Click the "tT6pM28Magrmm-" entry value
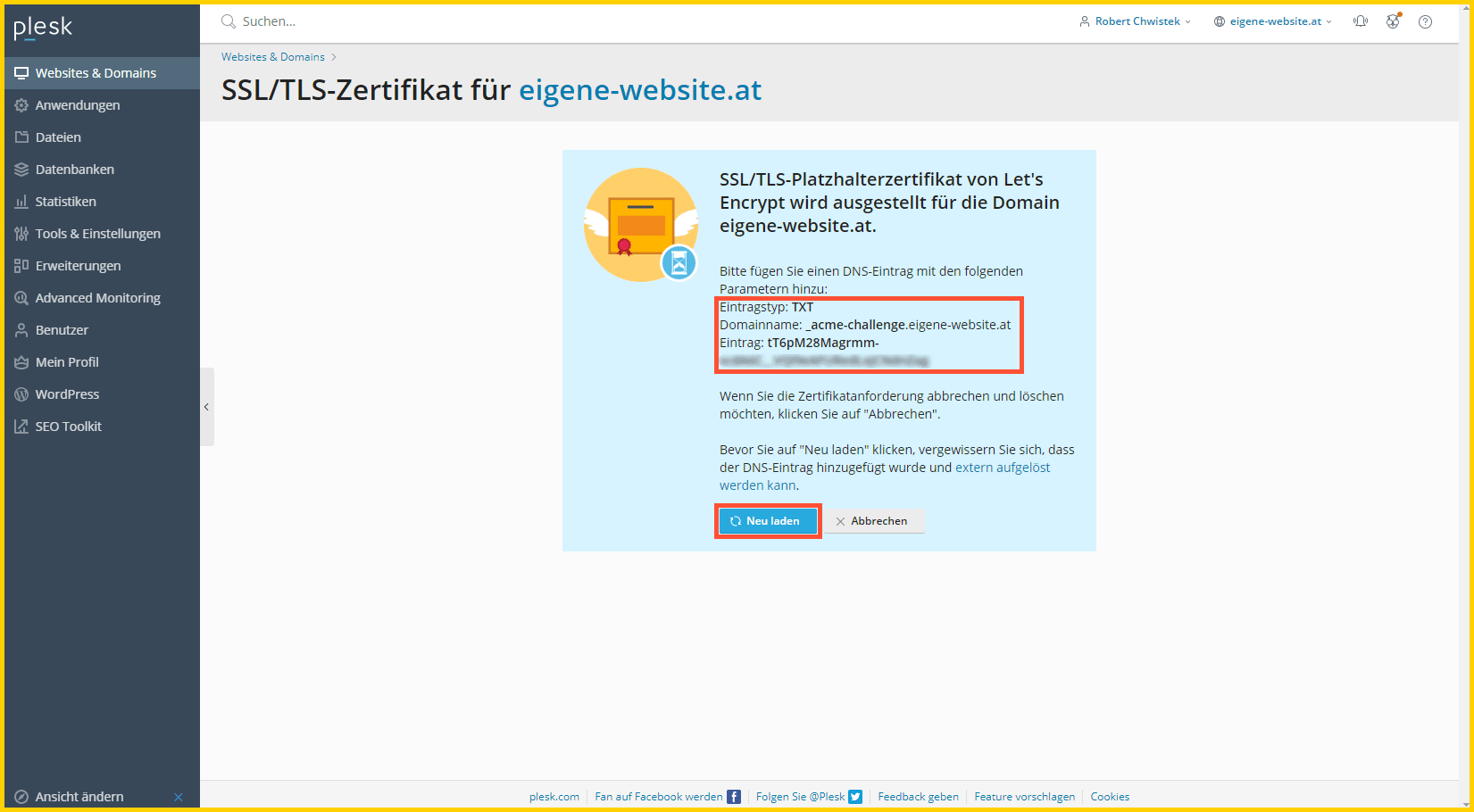This screenshot has width=1474, height=812. (823, 343)
